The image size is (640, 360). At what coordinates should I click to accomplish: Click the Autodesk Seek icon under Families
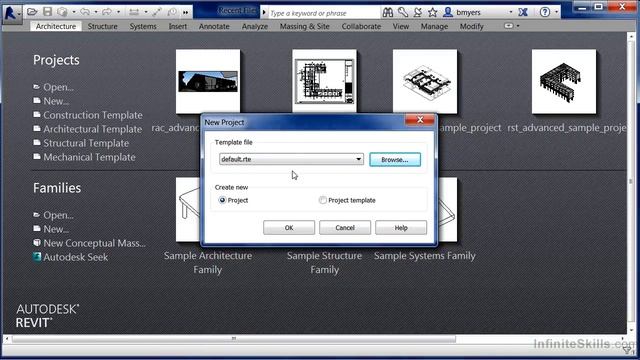(37, 257)
